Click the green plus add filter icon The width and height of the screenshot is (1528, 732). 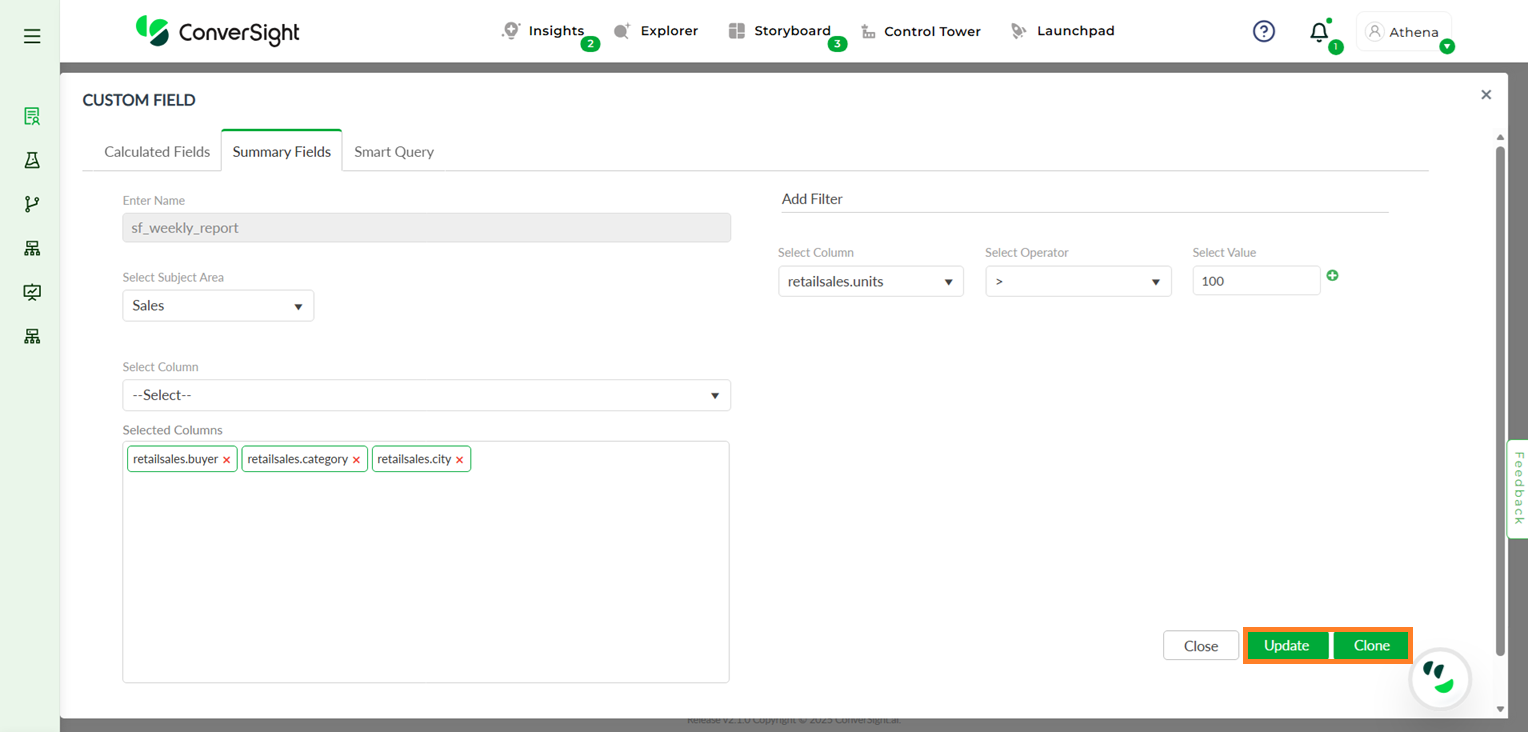pos(1332,276)
